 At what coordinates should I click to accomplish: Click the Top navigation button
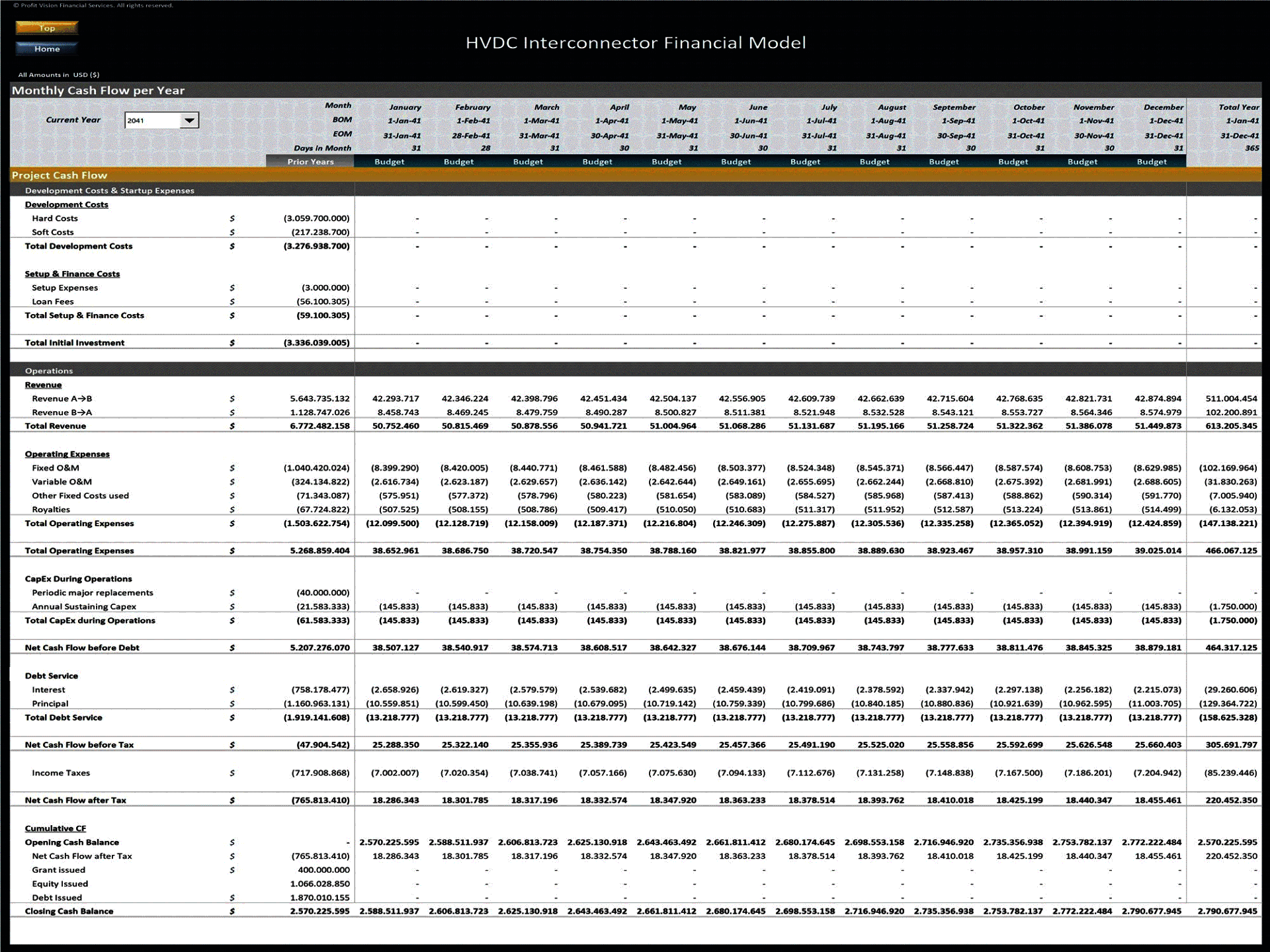[46, 28]
